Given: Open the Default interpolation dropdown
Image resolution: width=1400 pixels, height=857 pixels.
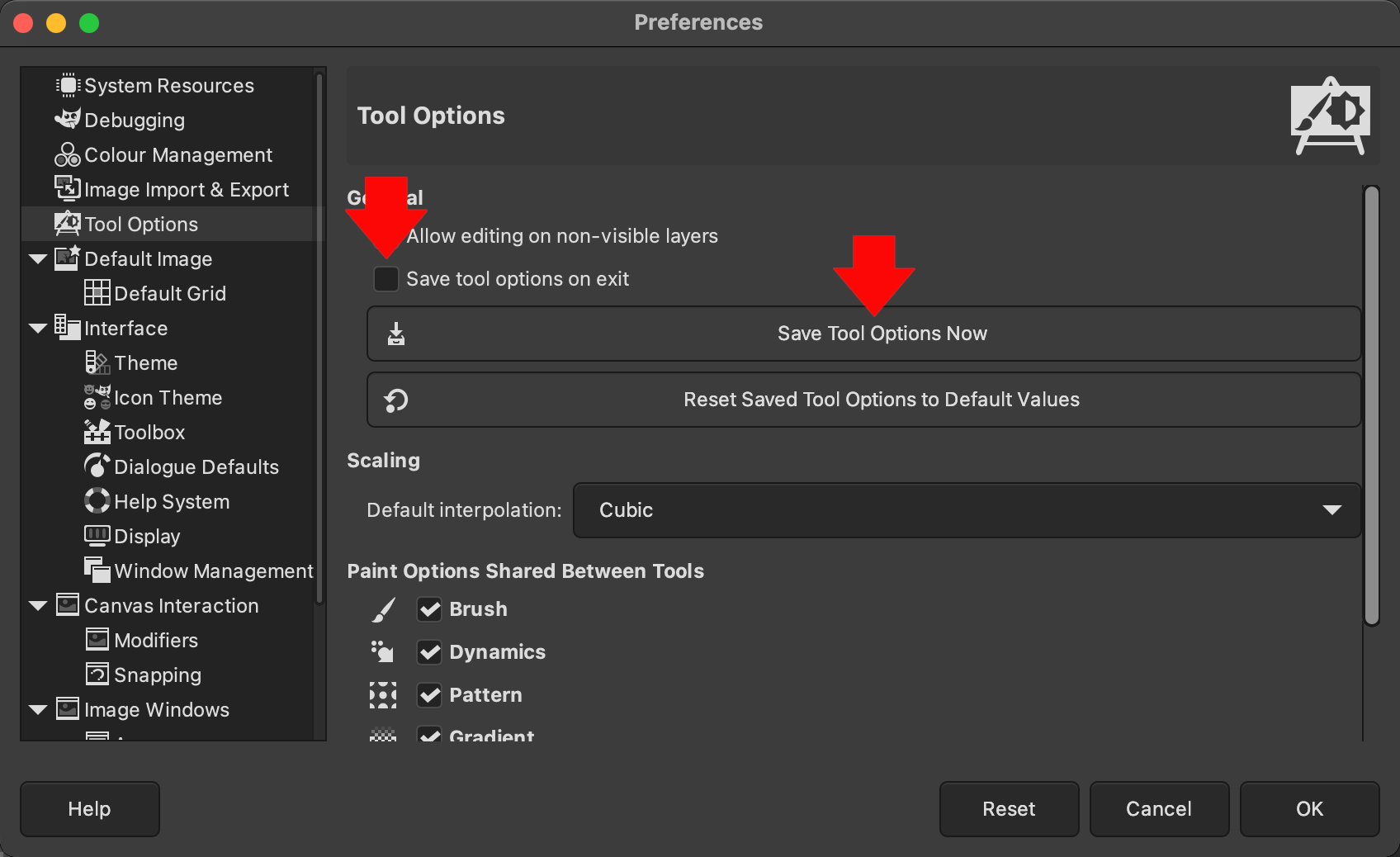Looking at the screenshot, I should pyautogui.click(x=967, y=510).
